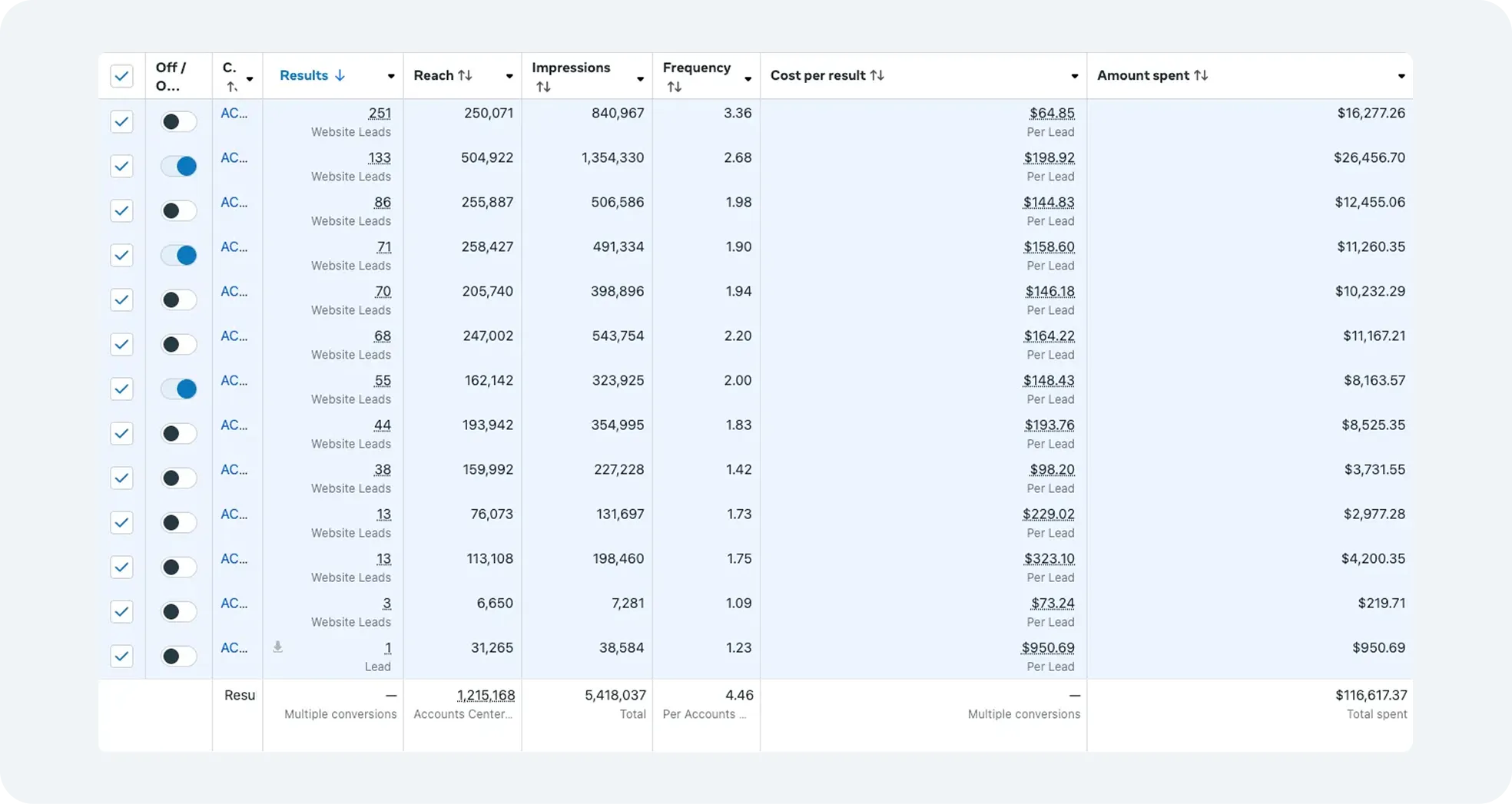Open the campaign column dropdown arrow
1512x804 pixels.
(250, 78)
